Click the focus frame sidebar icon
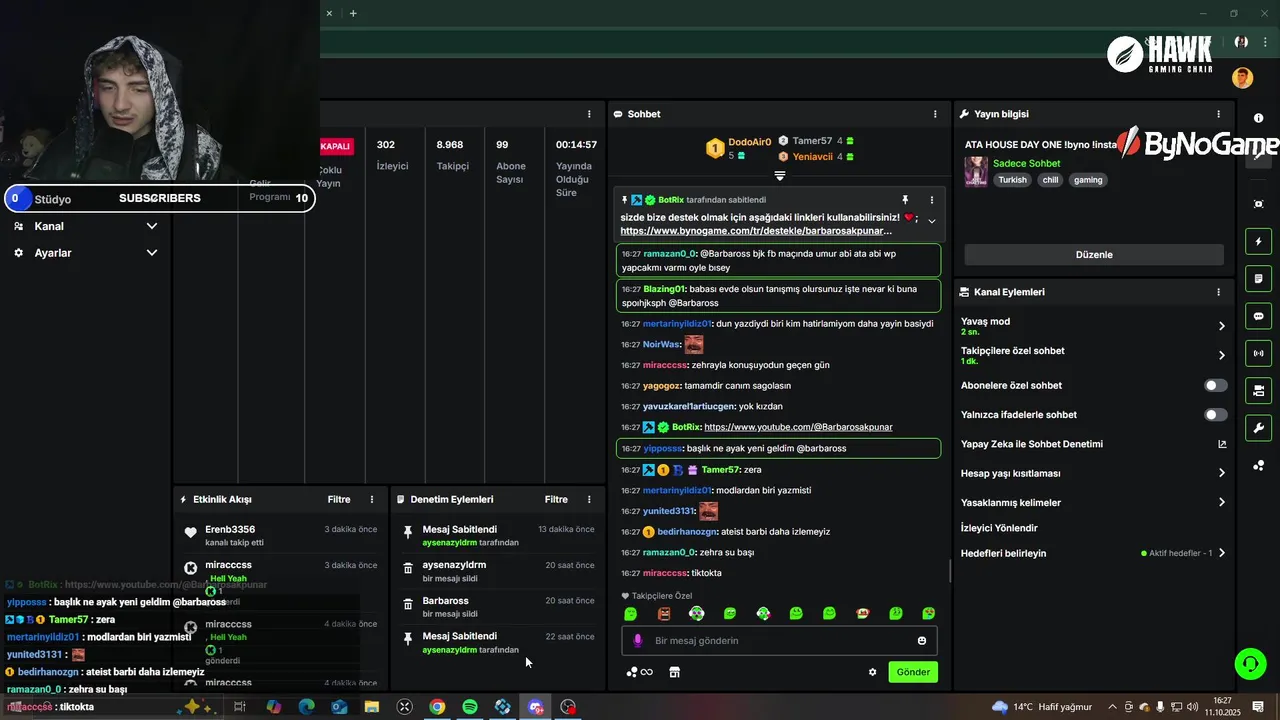This screenshot has width=1280, height=720. point(1258,204)
